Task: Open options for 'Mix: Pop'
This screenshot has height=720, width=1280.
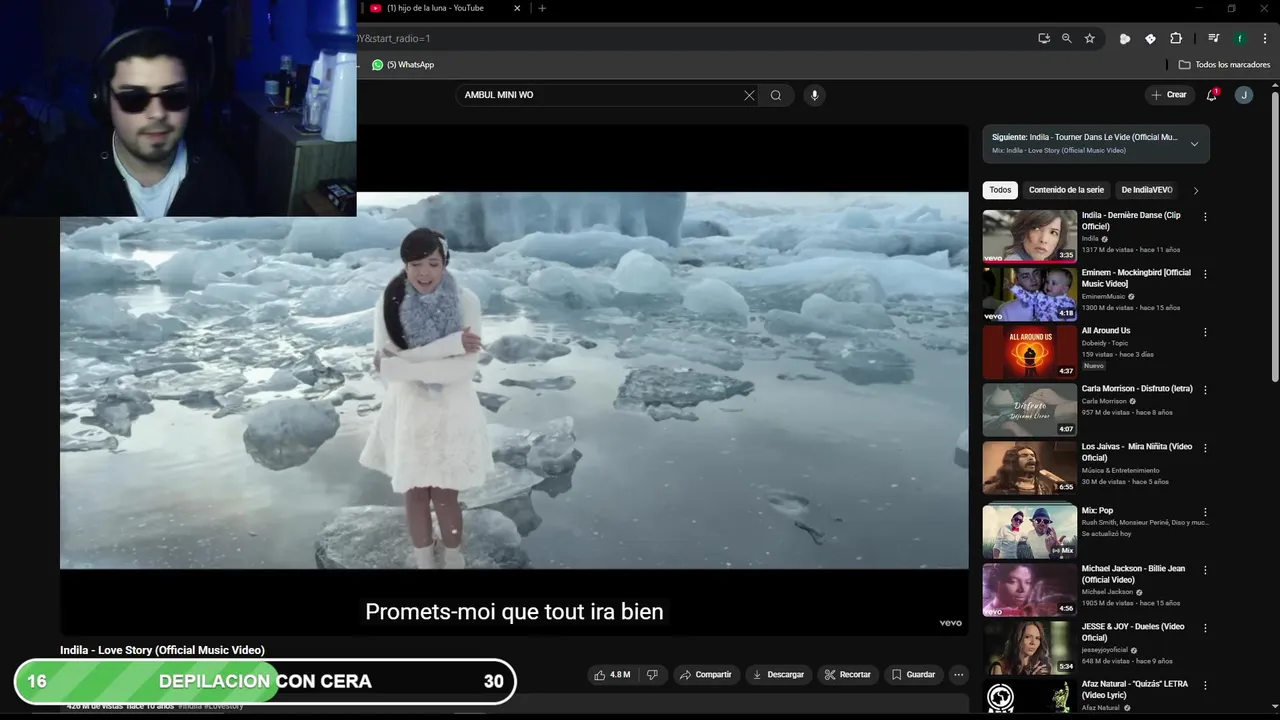Action: (1205, 512)
